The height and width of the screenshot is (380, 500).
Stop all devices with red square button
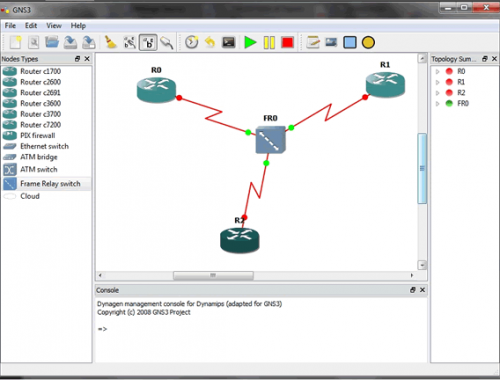287,43
